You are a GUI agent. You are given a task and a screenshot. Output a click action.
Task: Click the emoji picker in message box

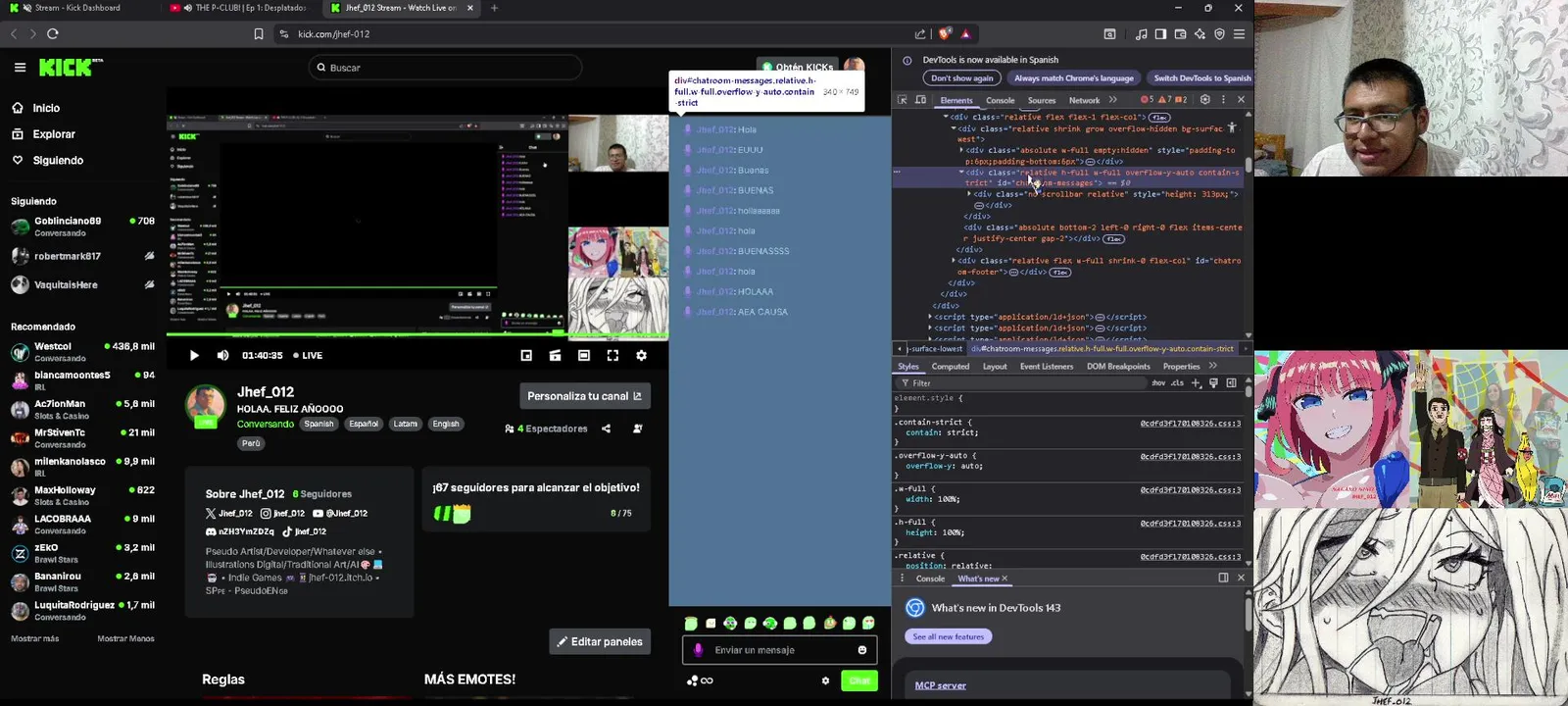tap(862, 650)
